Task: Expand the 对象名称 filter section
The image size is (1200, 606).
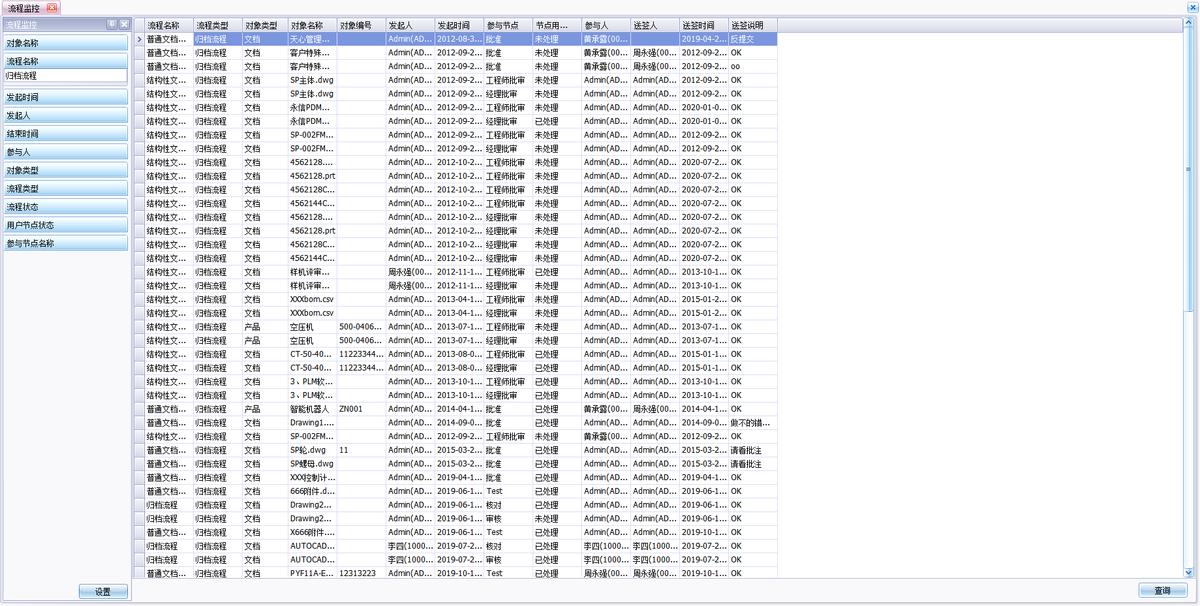Action: 65,43
